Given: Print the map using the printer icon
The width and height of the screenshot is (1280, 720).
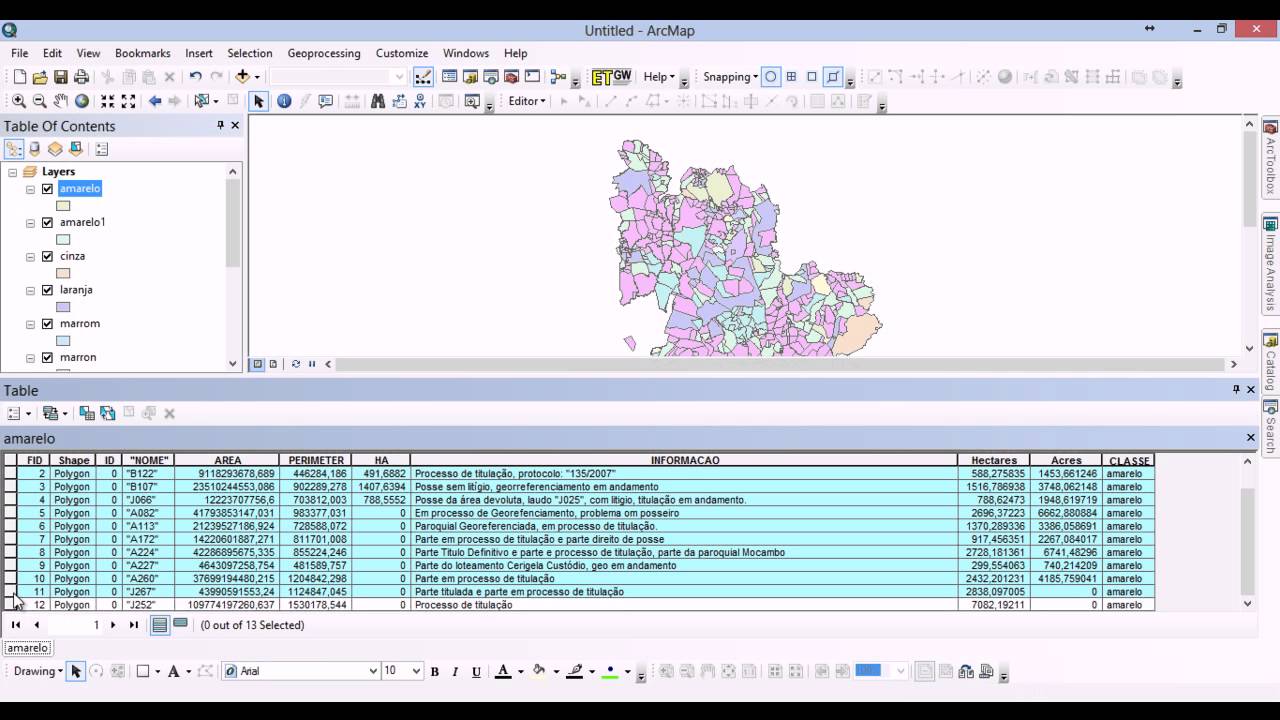Looking at the screenshot, I should 82,77.
